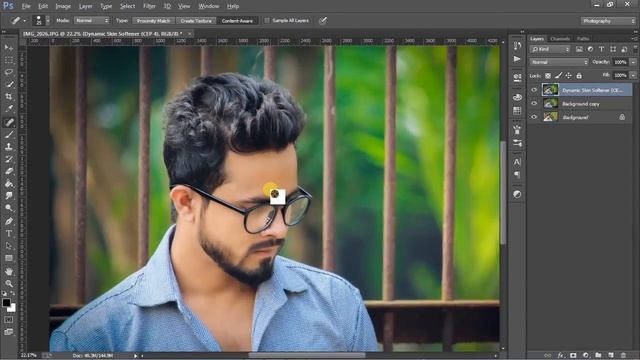Select Proximity Match type
This screenshot has width=640, height=360.
click(153, 20)
